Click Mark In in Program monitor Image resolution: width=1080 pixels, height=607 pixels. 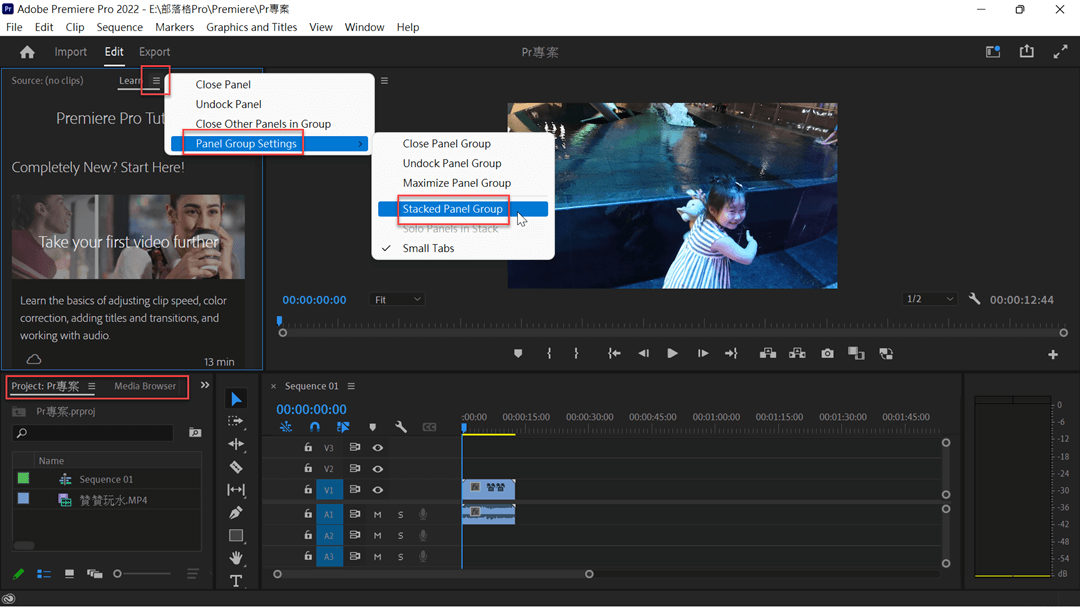tap(549, 353)
